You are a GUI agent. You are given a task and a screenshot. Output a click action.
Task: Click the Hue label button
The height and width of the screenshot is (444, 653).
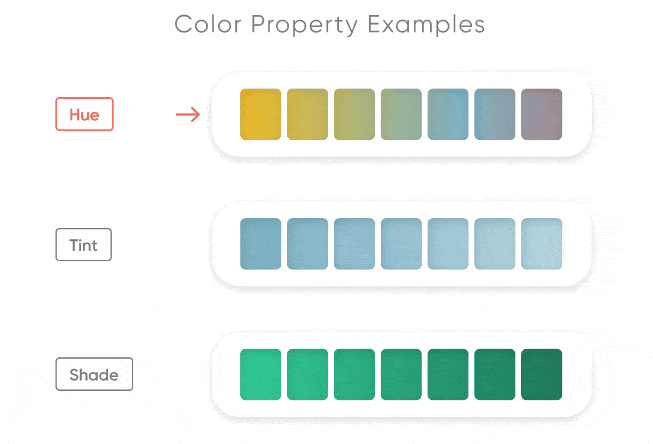(84, 114)
